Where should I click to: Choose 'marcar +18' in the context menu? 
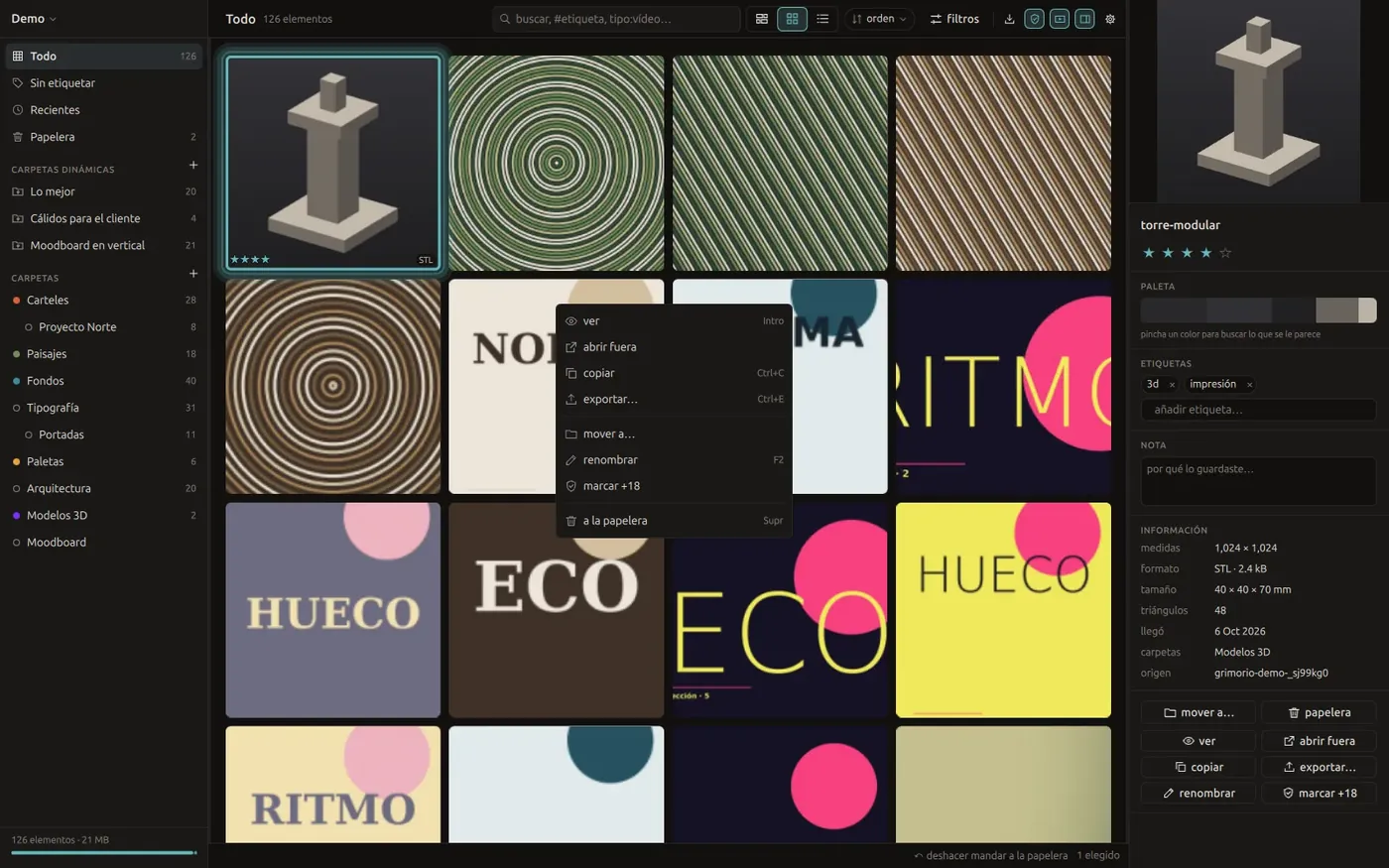click(674, 486)
